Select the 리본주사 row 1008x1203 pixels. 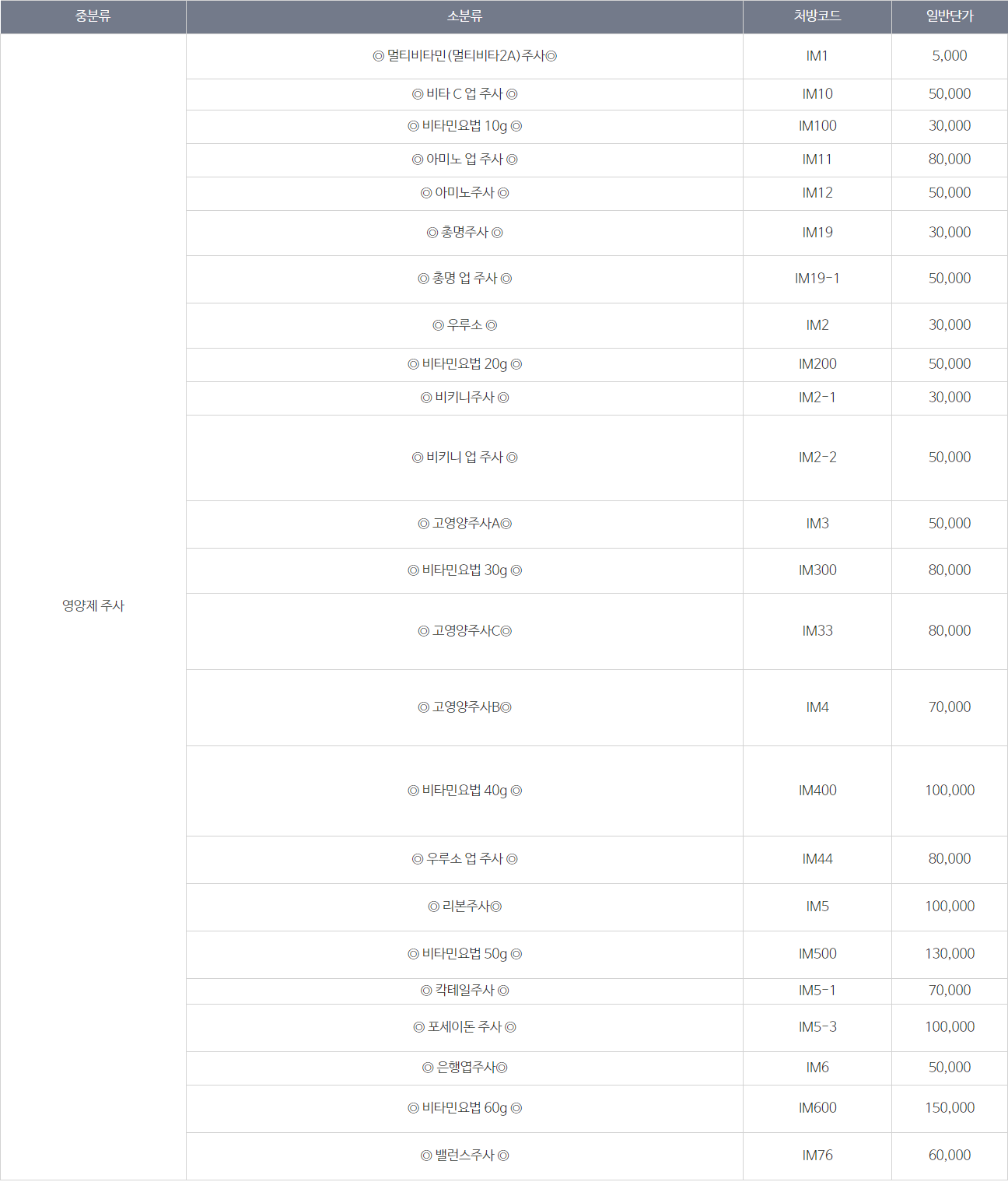click(597, 907)
